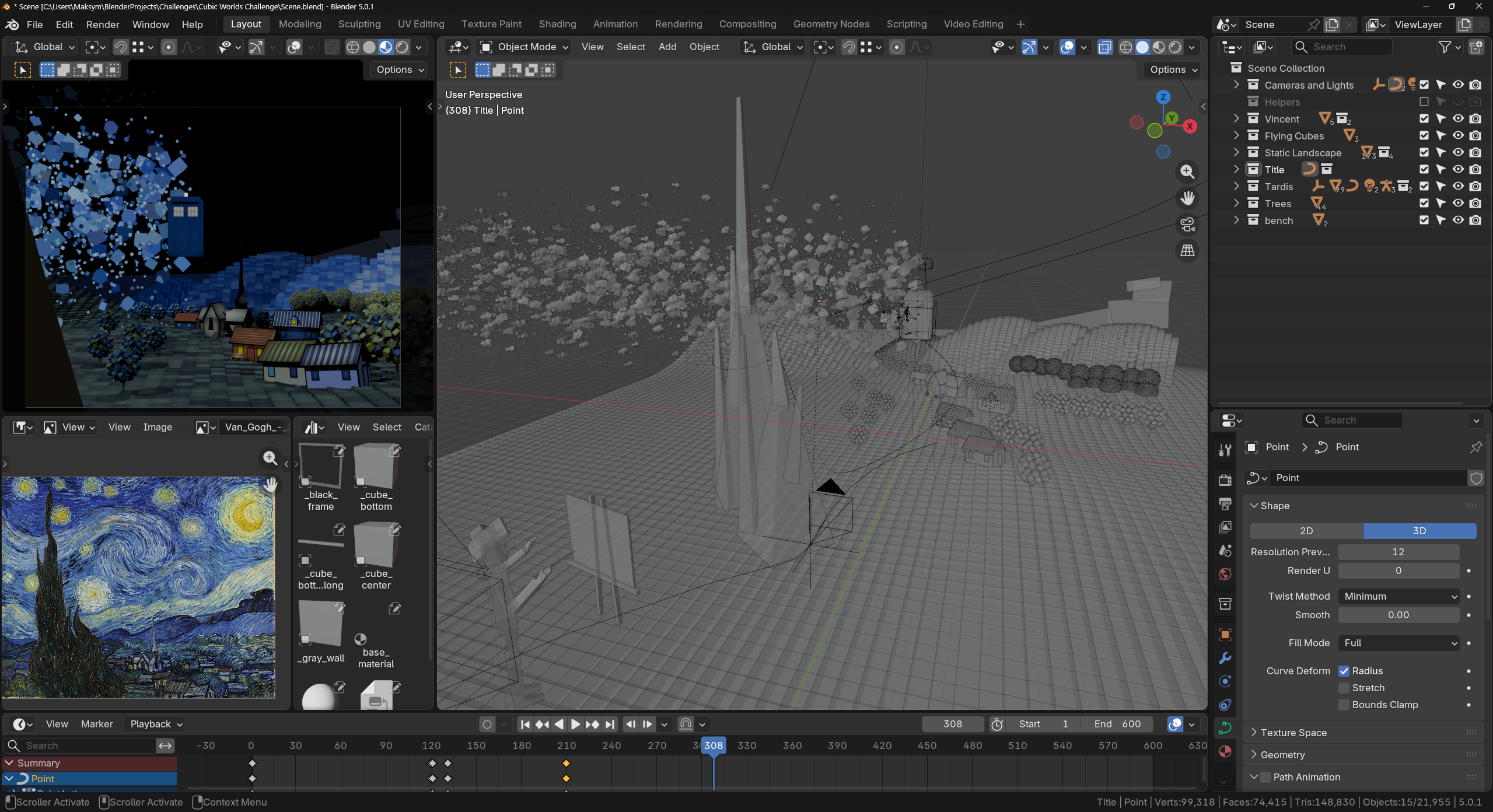The width and height of the screenshot is (1493, 812).
Task: Enable the Stretch checkbox under Curve Deform
Action: [1344, 688]
